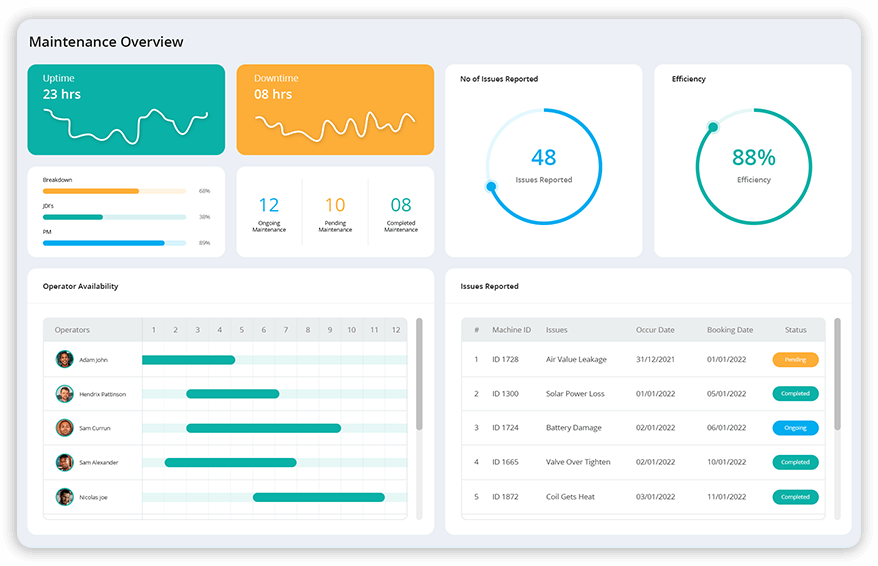Click Completed status badge for ID 1300
The image size is (878, 566).
coord(795,394)
